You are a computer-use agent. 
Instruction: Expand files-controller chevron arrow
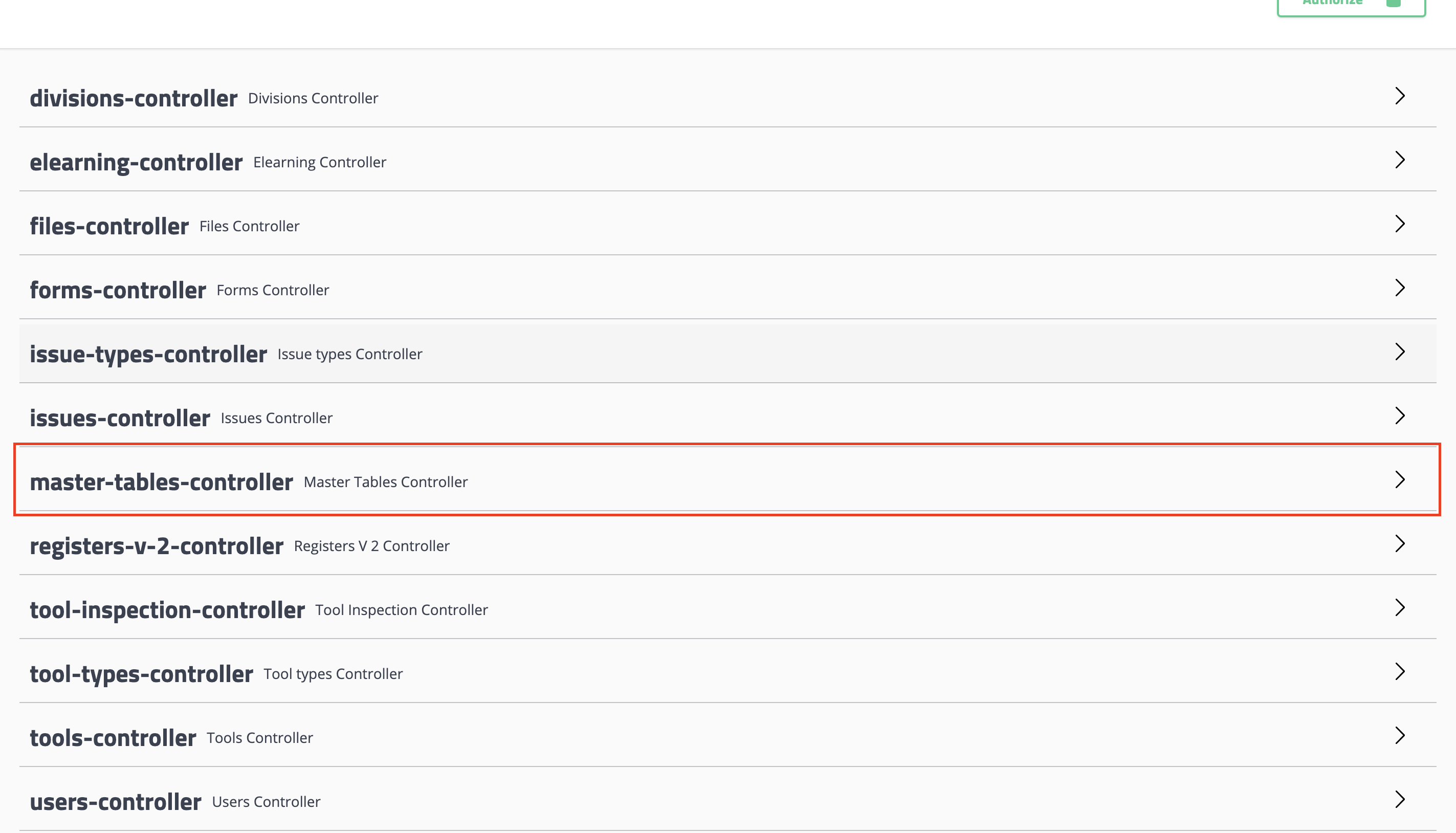click(x=1399, y=224)
